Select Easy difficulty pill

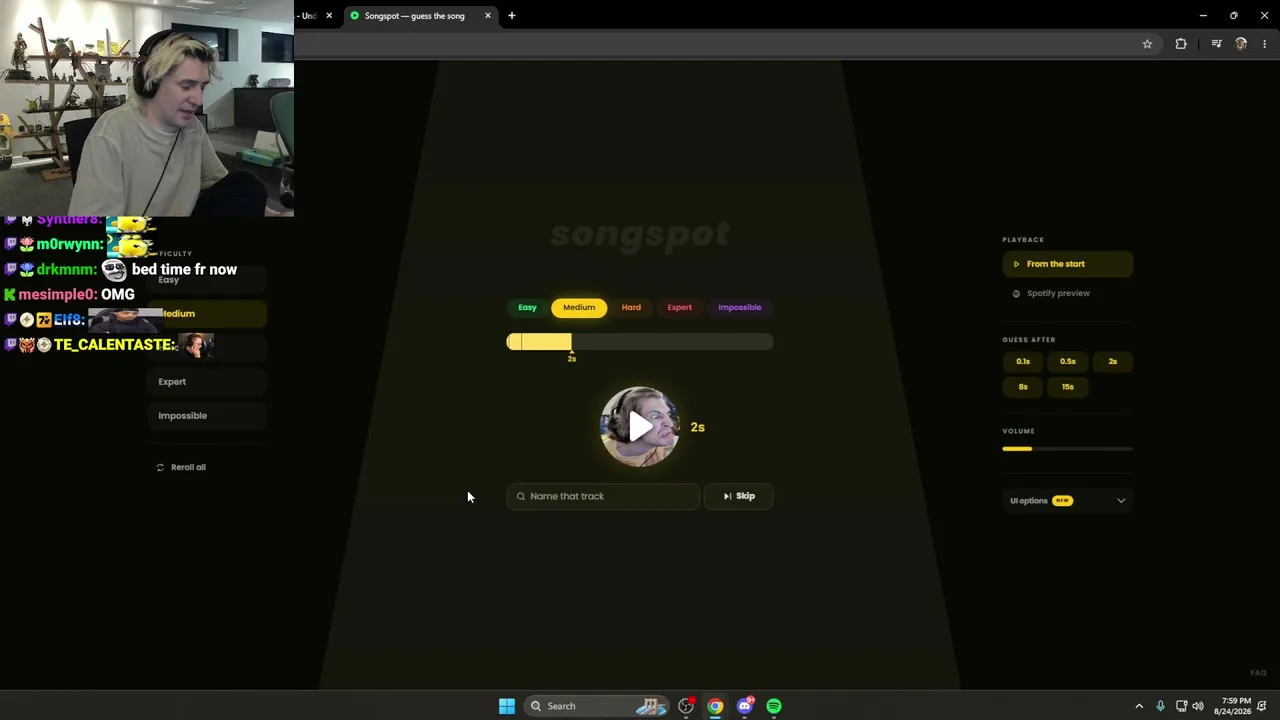[x=527, y=307]
